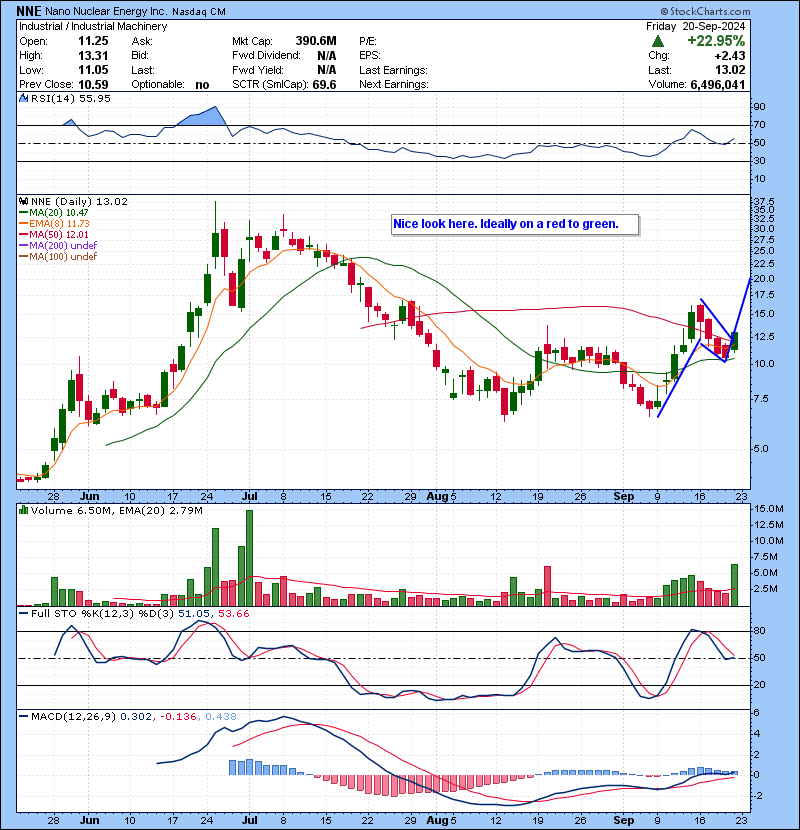Select the High value 13.31
Viewport: 800px width, 830px height.
(x=93, y=56)
